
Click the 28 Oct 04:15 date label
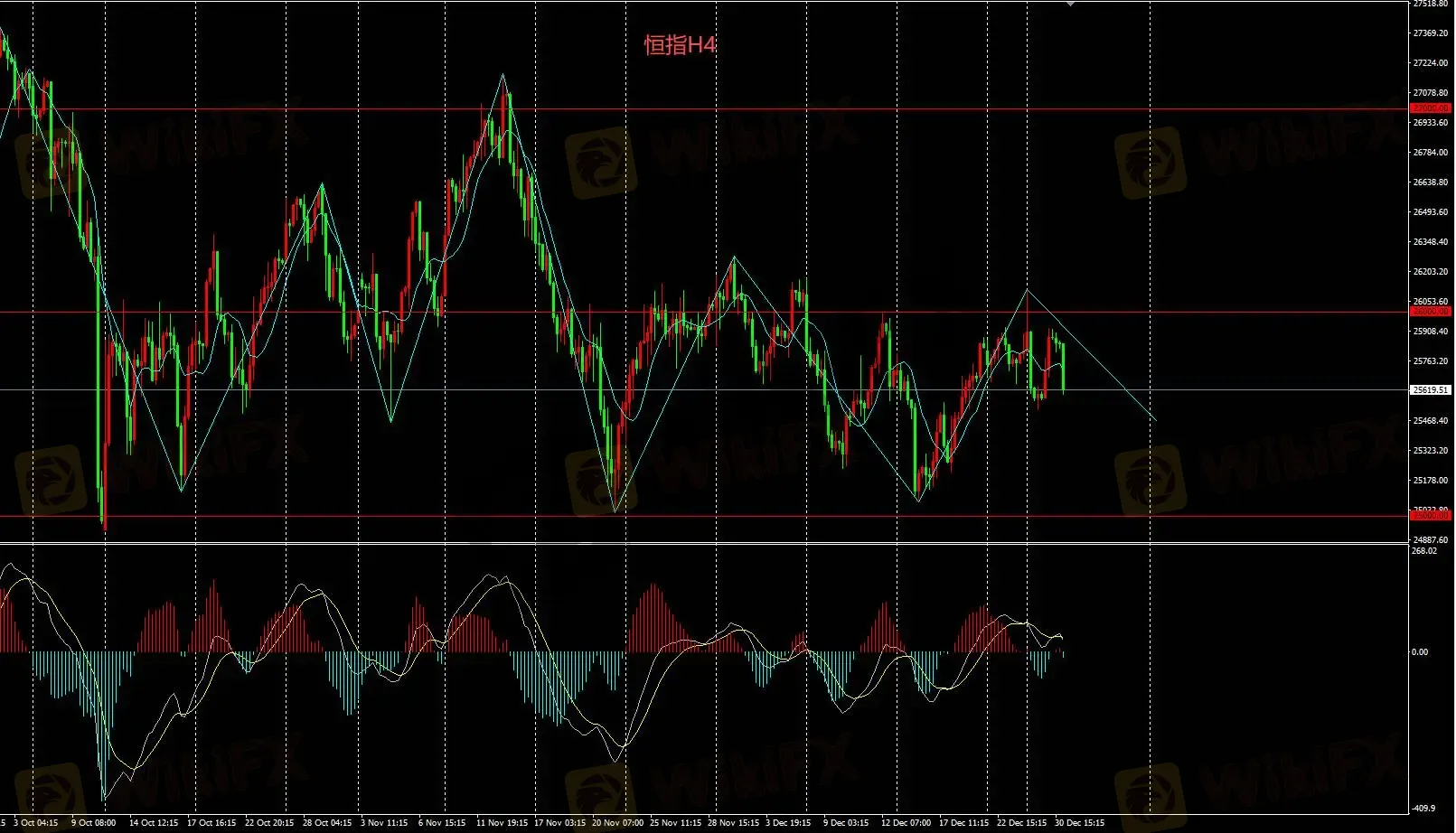[x=327, y=823]
